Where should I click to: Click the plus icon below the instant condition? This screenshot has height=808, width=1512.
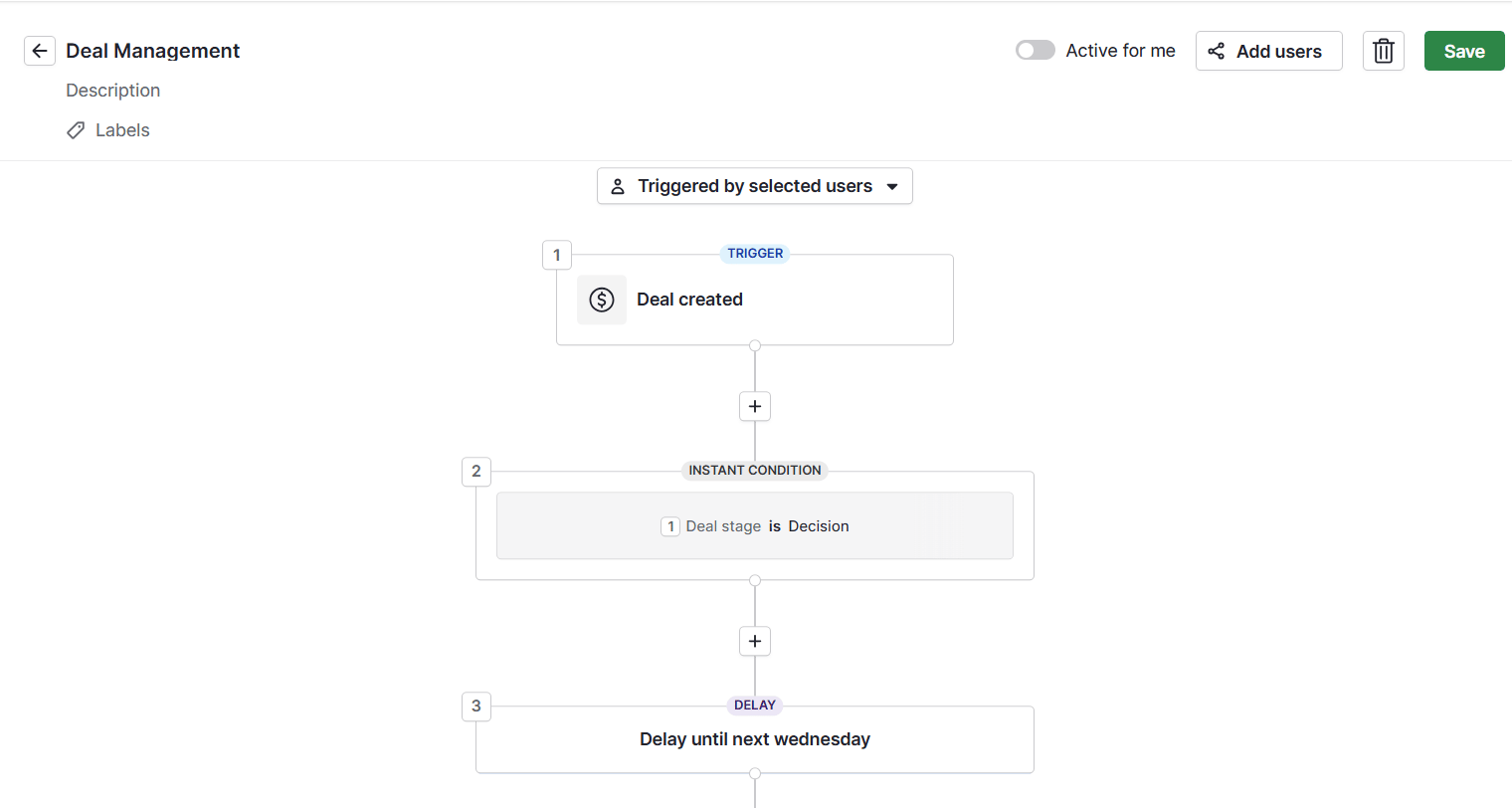[754, 641]
